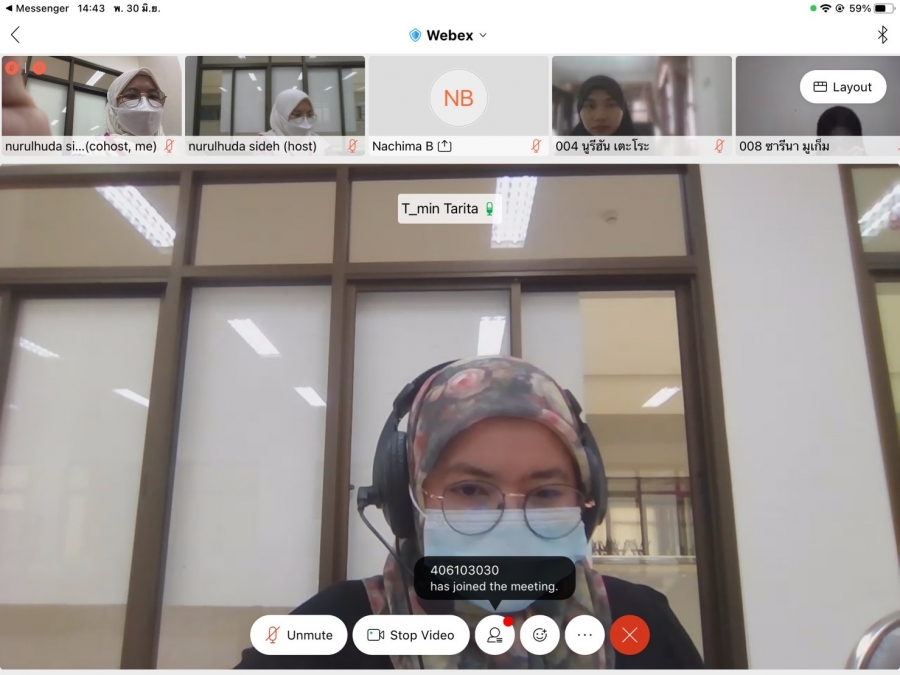This screenshot has height=675, width=900.
Task: Select the Nachima B participant tile
Action: tap(458, 98)
